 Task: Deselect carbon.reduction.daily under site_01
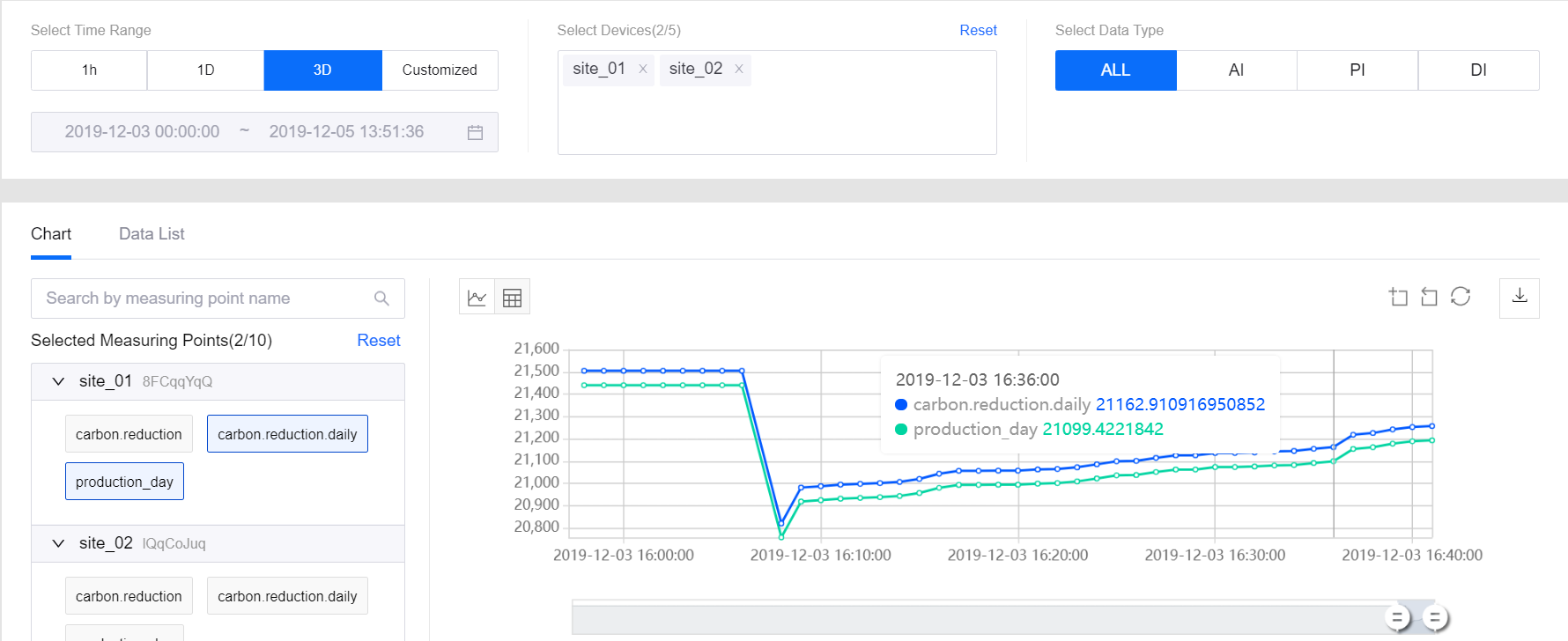287,434
